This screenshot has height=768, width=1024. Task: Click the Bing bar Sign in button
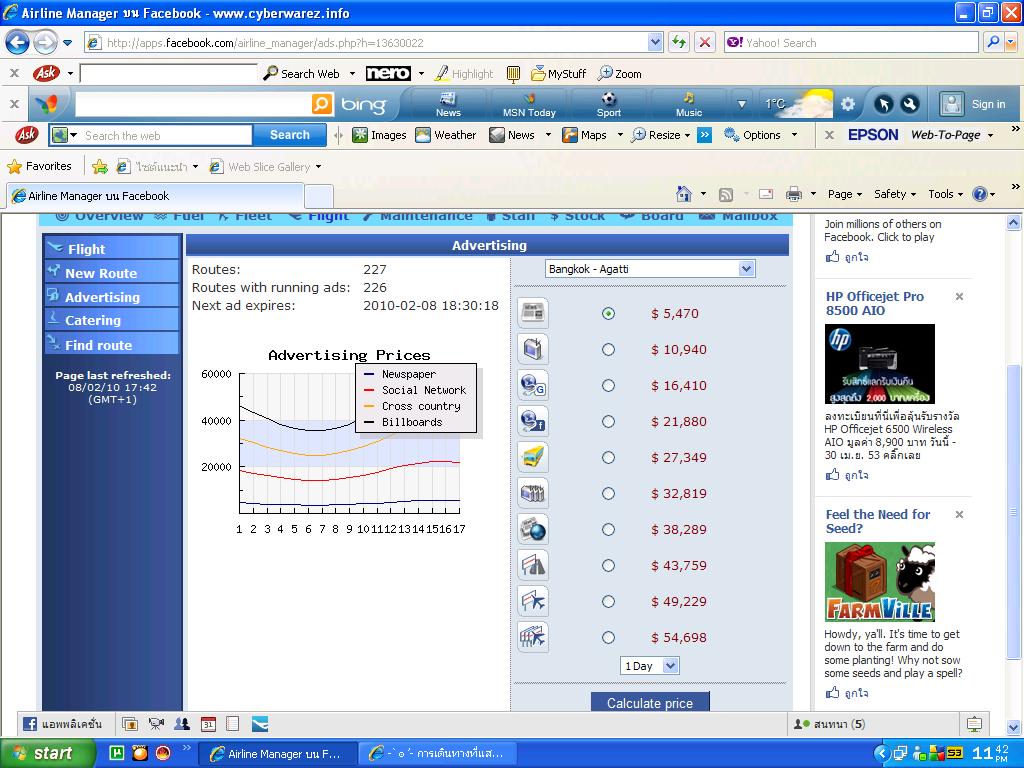pos(973,104)
